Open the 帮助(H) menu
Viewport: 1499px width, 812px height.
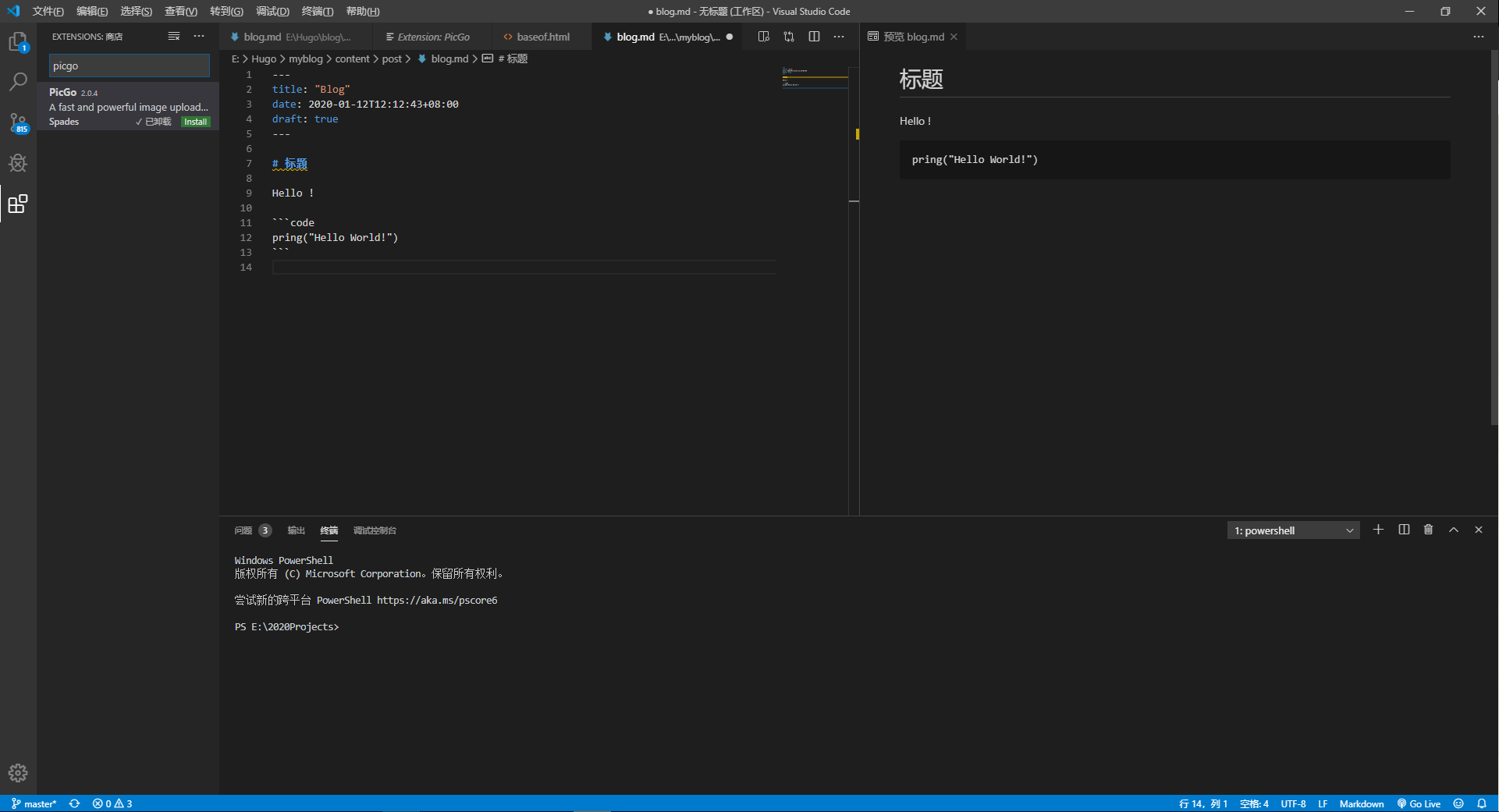pos(363,11)
